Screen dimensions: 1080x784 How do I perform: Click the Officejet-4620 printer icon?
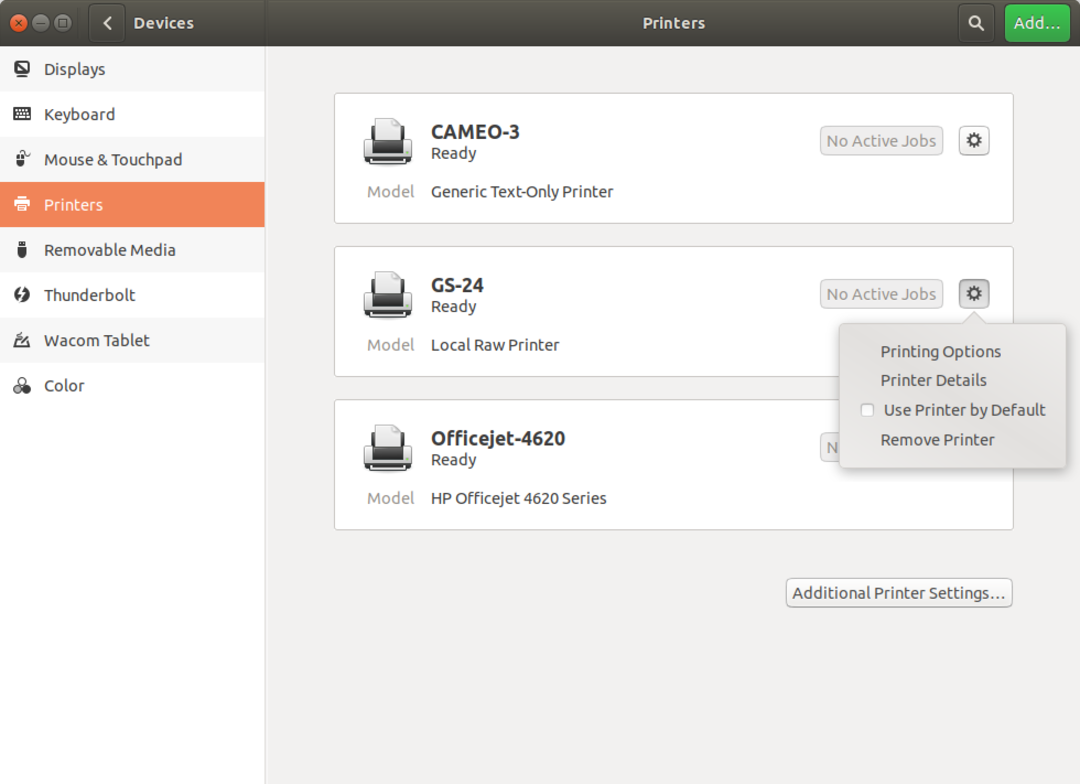(387, 448)
